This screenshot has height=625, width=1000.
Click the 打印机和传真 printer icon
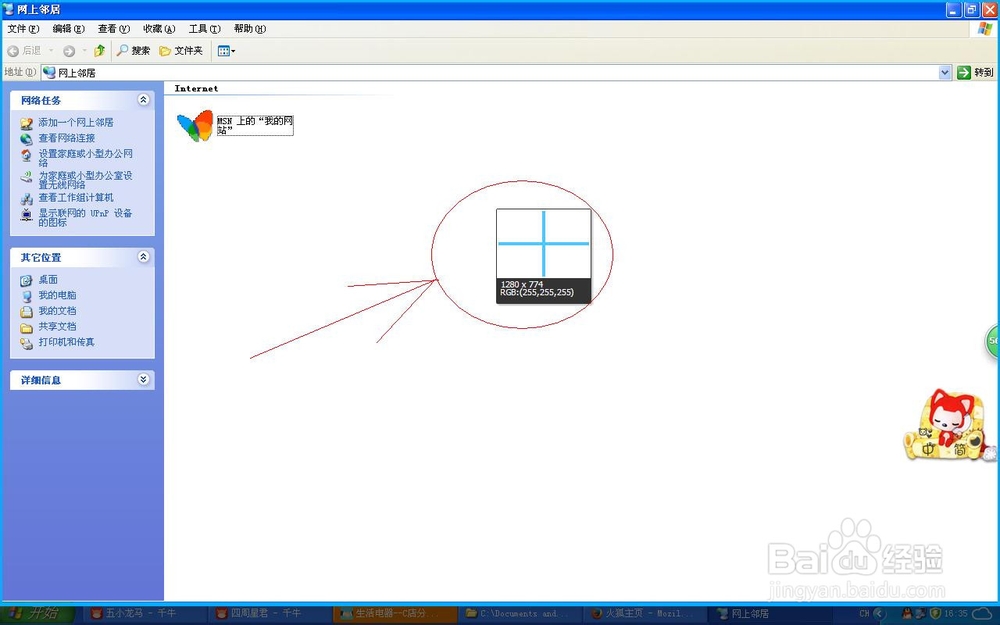(26, 343)
